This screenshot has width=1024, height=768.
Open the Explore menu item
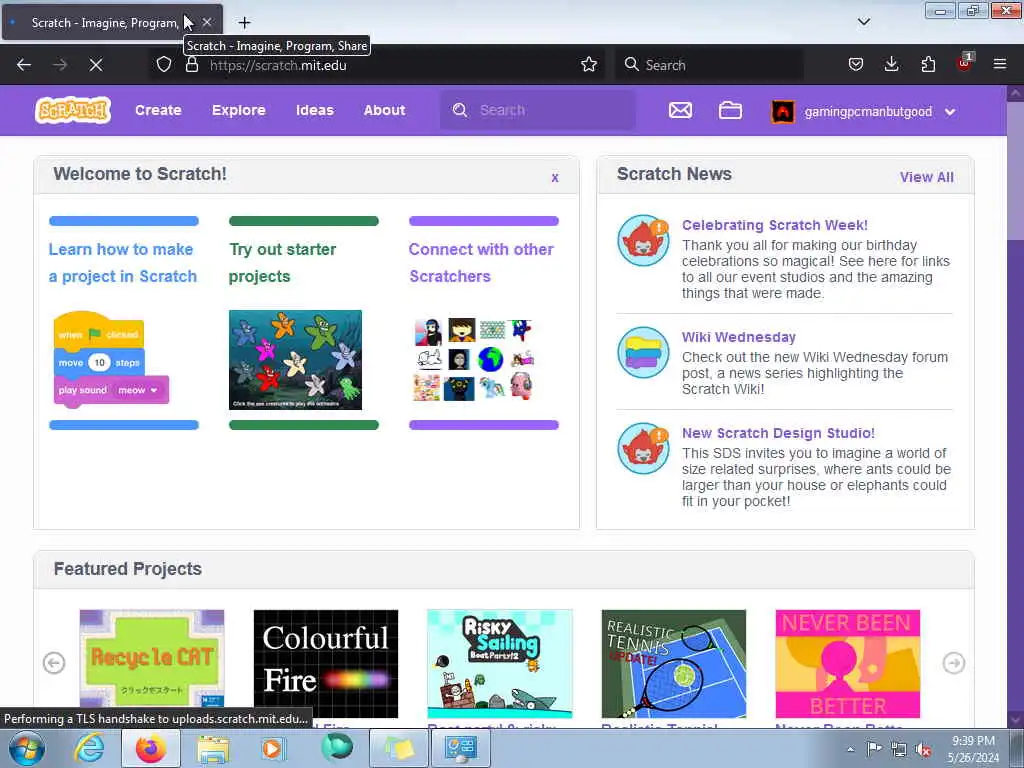[x=238, y=110]
